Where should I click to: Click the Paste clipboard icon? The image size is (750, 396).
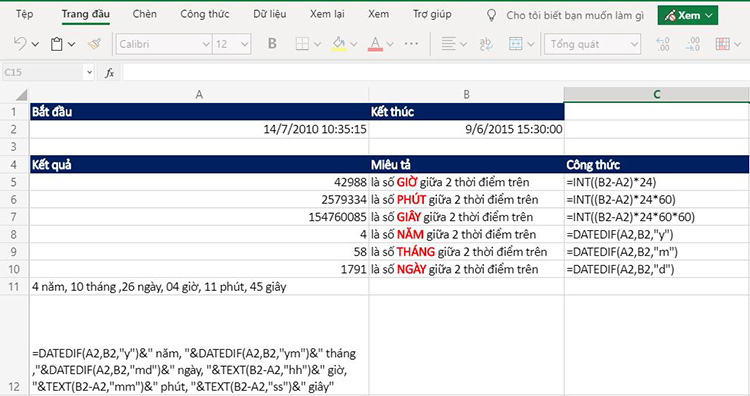tap(57, 44)
